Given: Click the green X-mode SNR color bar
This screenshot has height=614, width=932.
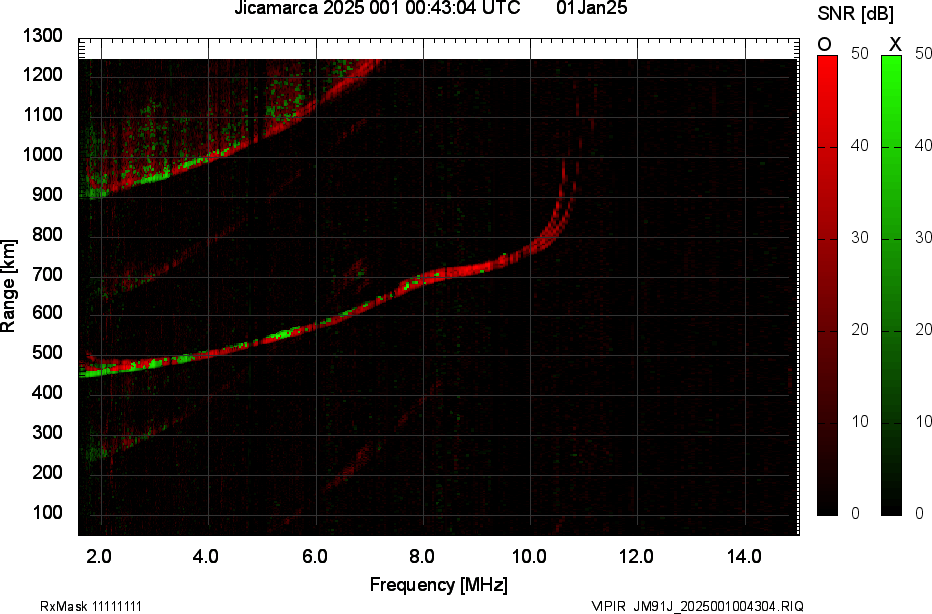Looking at the screenshot, I should (x=891, y=285).
